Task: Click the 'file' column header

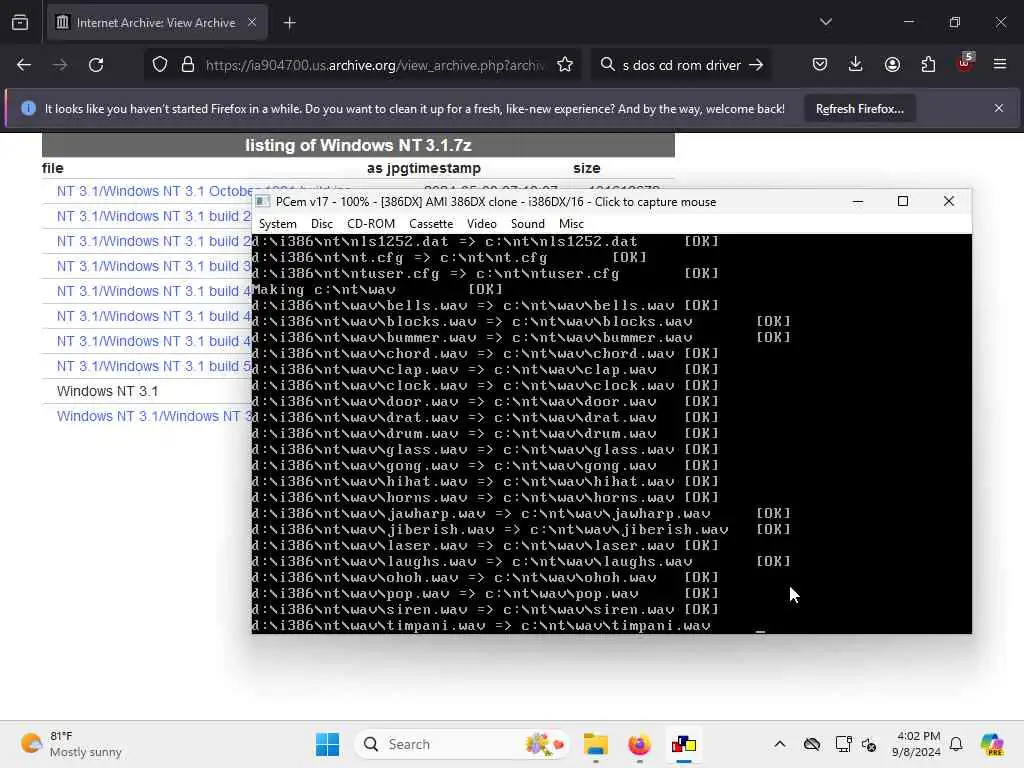Action: (x=52, y=168)
